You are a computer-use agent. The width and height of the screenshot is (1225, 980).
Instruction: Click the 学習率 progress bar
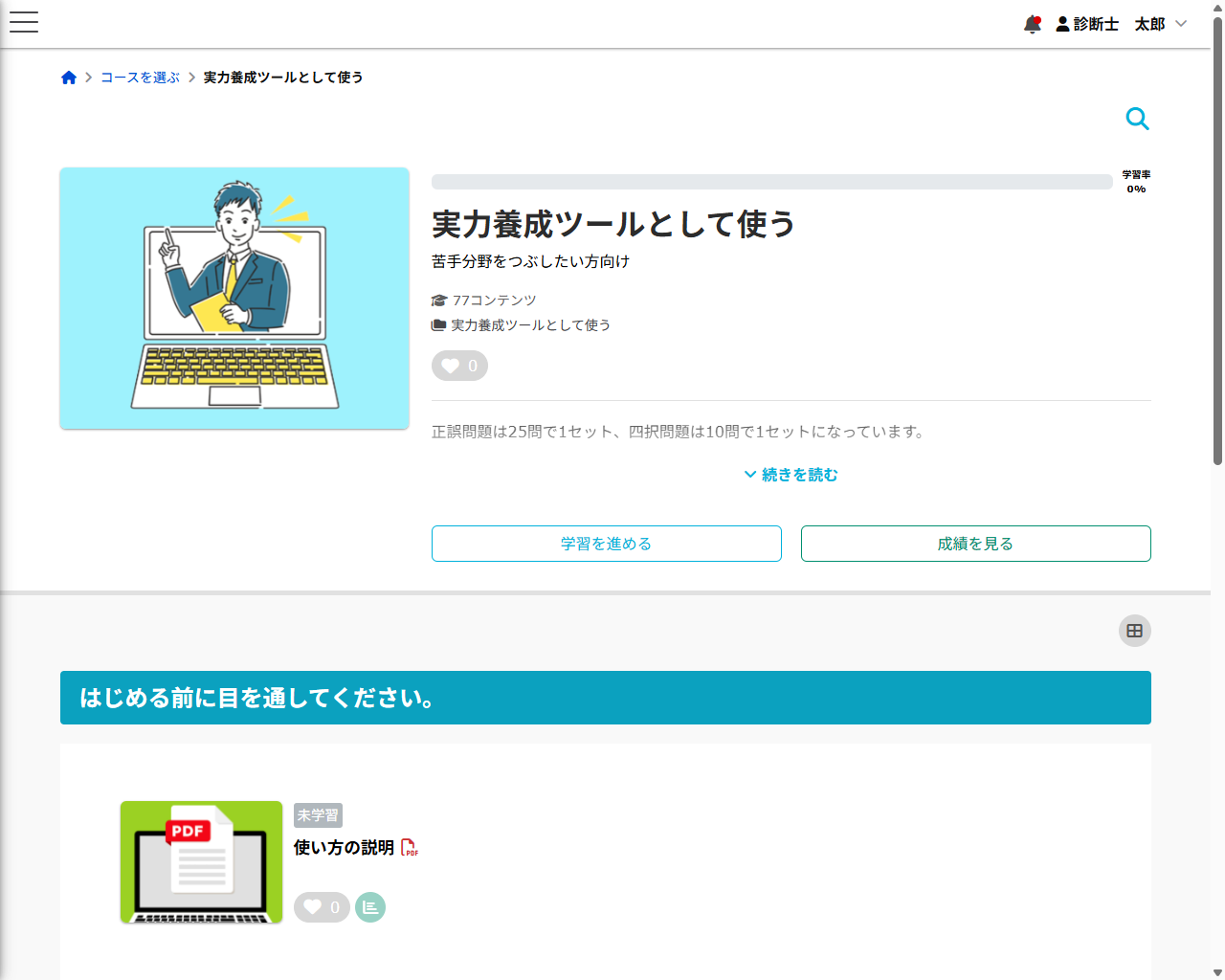tap(771, 181)
